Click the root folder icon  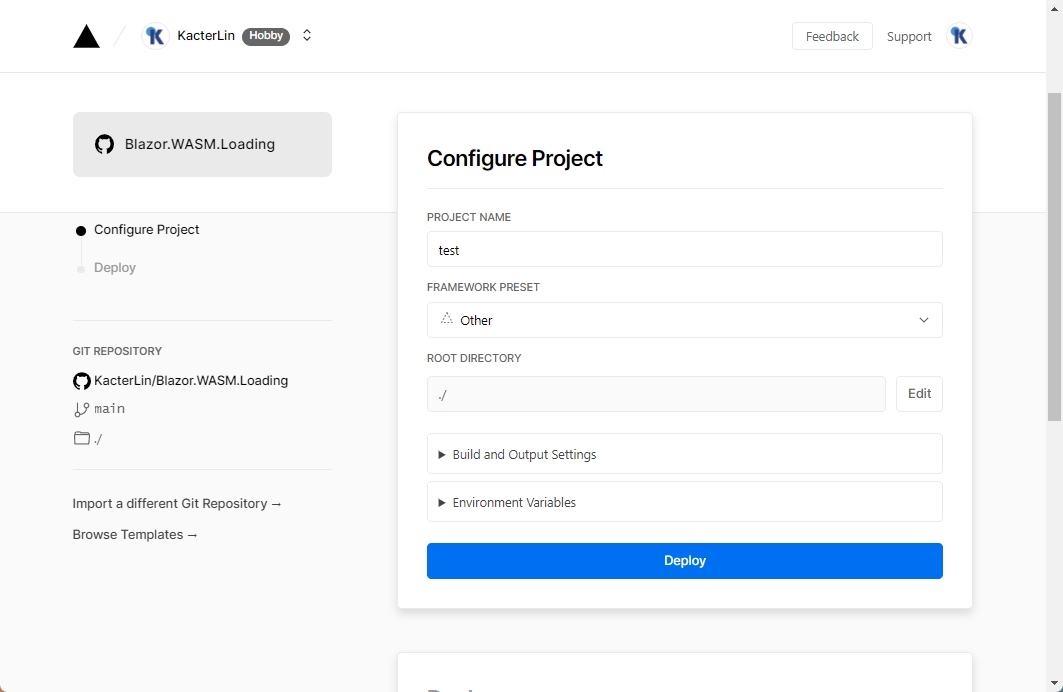82,438
